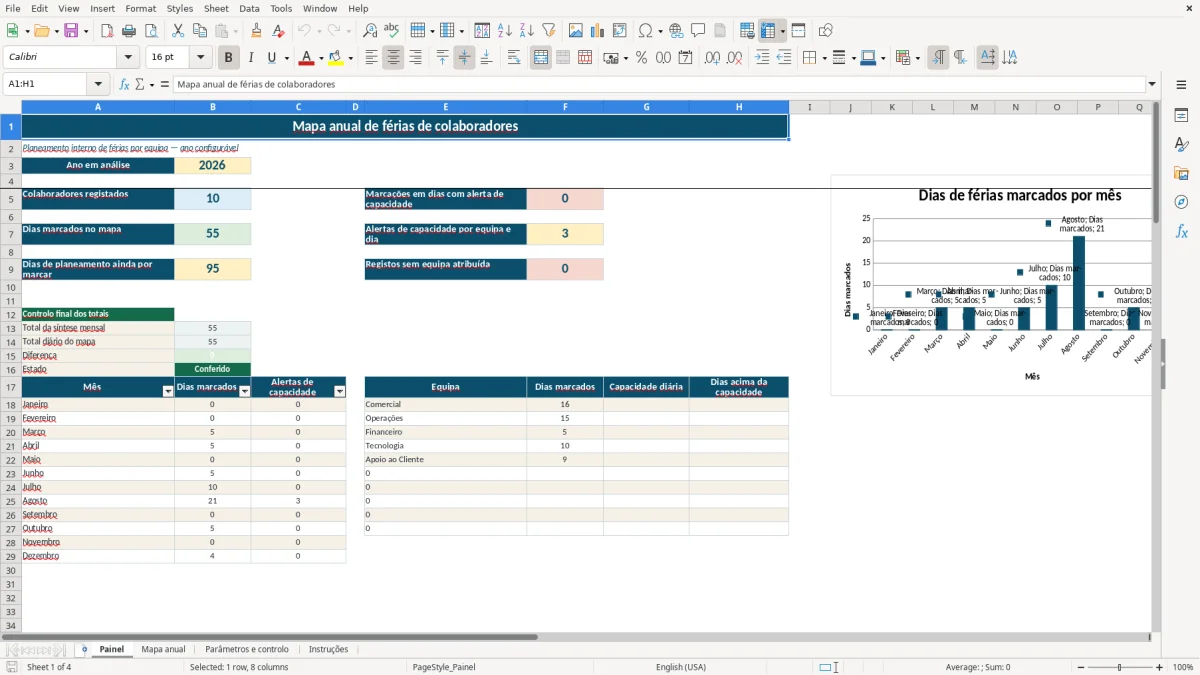This screenshot has height=675, width=1200.
Task: Click column header B
Action: tap(213, 107)
